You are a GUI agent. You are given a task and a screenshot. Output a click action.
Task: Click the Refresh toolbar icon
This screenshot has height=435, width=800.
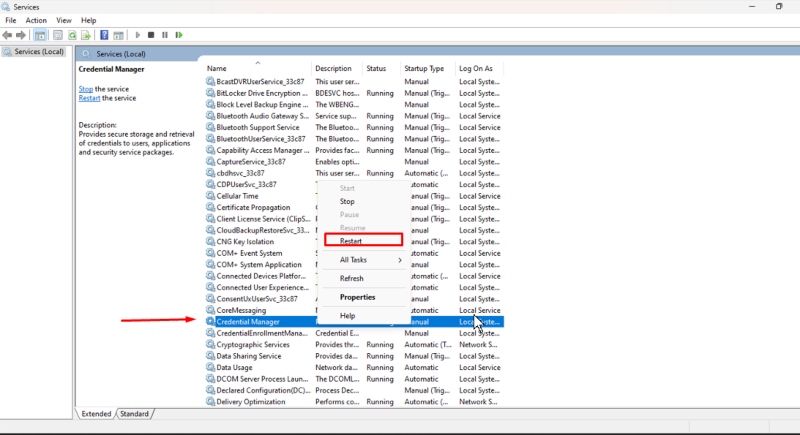pyautogui.click(x=72, y=35)
